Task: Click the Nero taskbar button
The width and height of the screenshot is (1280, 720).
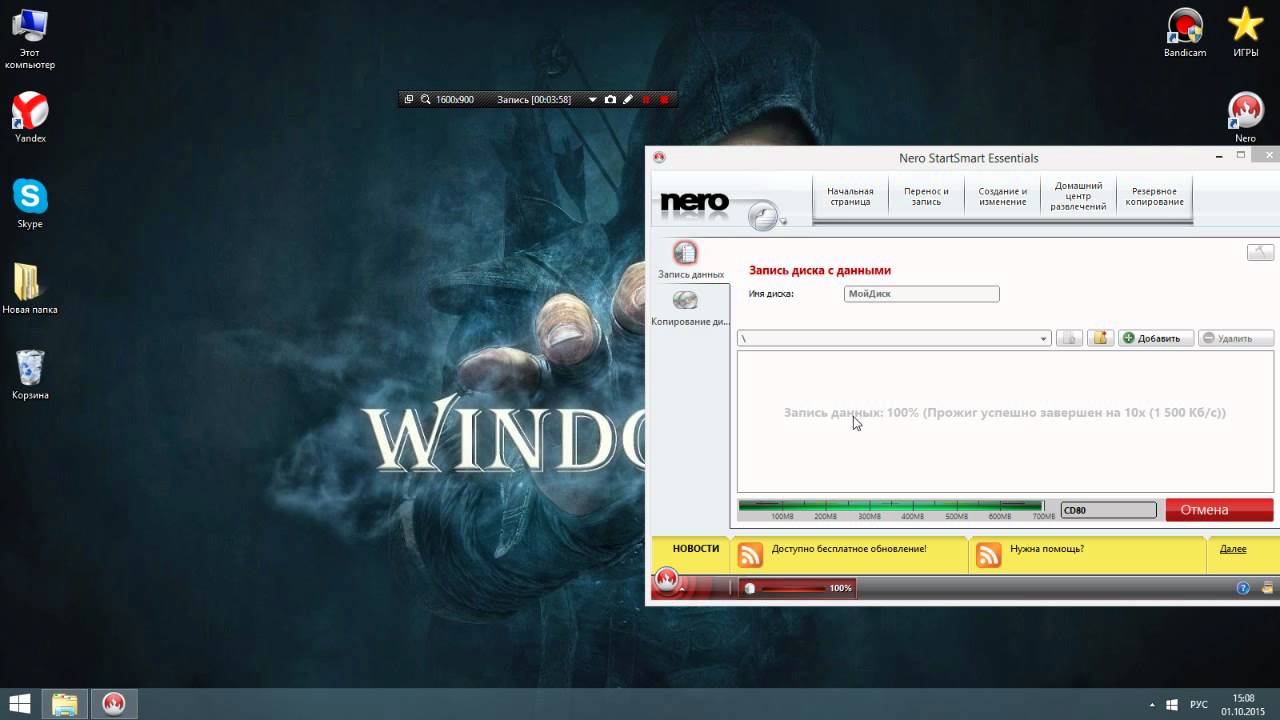Action: [113, 704]
